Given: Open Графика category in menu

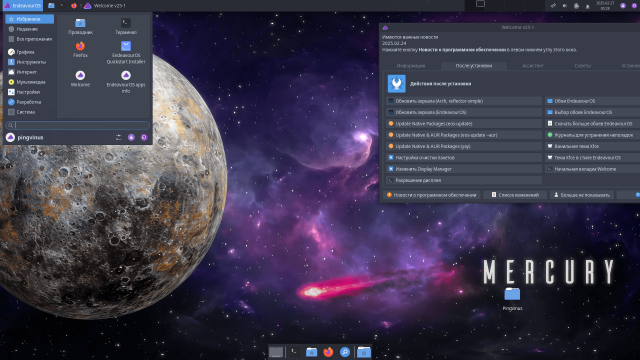Looking at the screenshot, I should [x=29, y=52].
